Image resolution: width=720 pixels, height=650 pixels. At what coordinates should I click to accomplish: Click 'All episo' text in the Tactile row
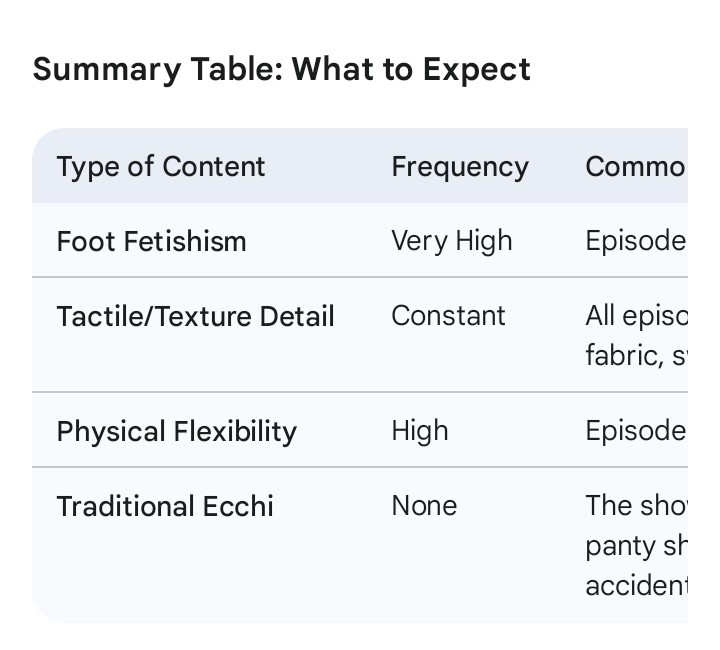(636, 316)
